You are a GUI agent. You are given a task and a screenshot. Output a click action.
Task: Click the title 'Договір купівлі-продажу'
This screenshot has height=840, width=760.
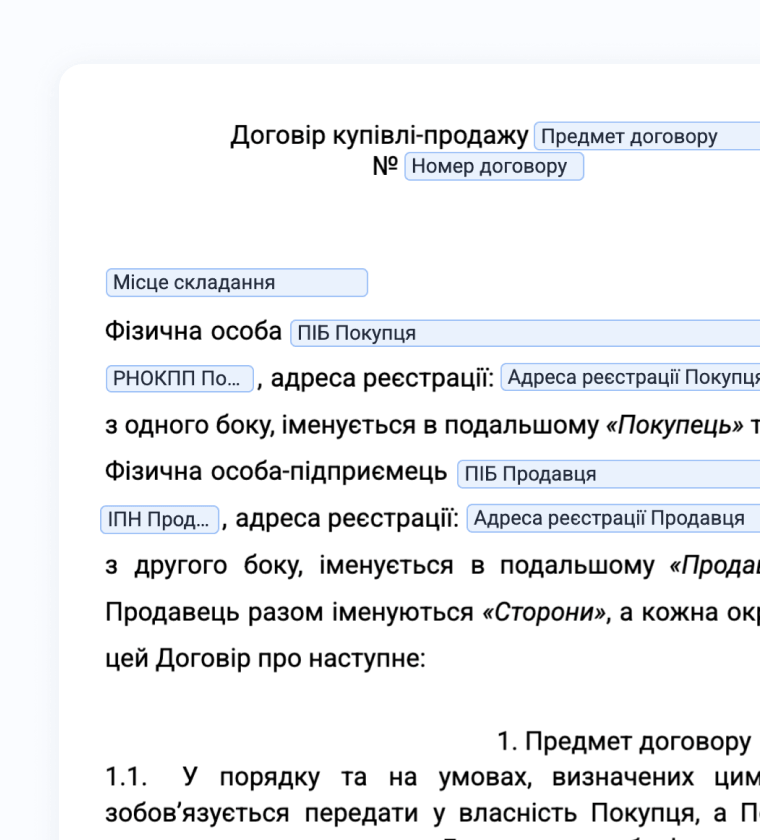coord(379,135)
